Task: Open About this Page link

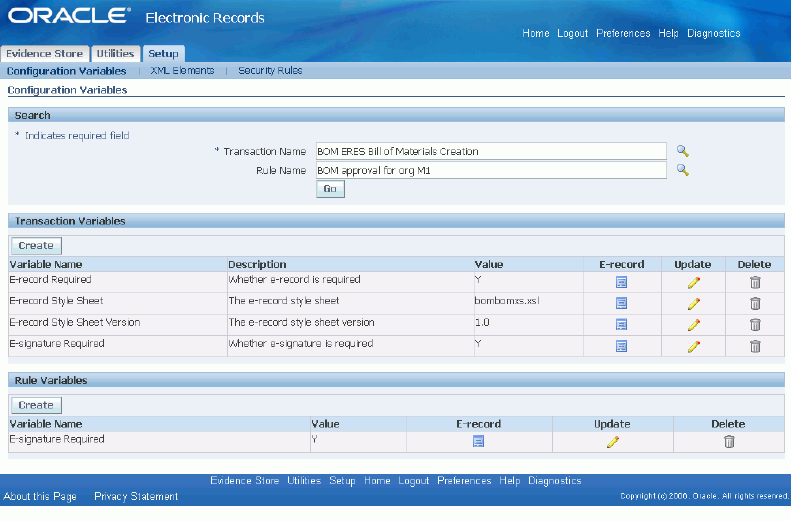Action: pyautogui.click(x=40, y=496)
